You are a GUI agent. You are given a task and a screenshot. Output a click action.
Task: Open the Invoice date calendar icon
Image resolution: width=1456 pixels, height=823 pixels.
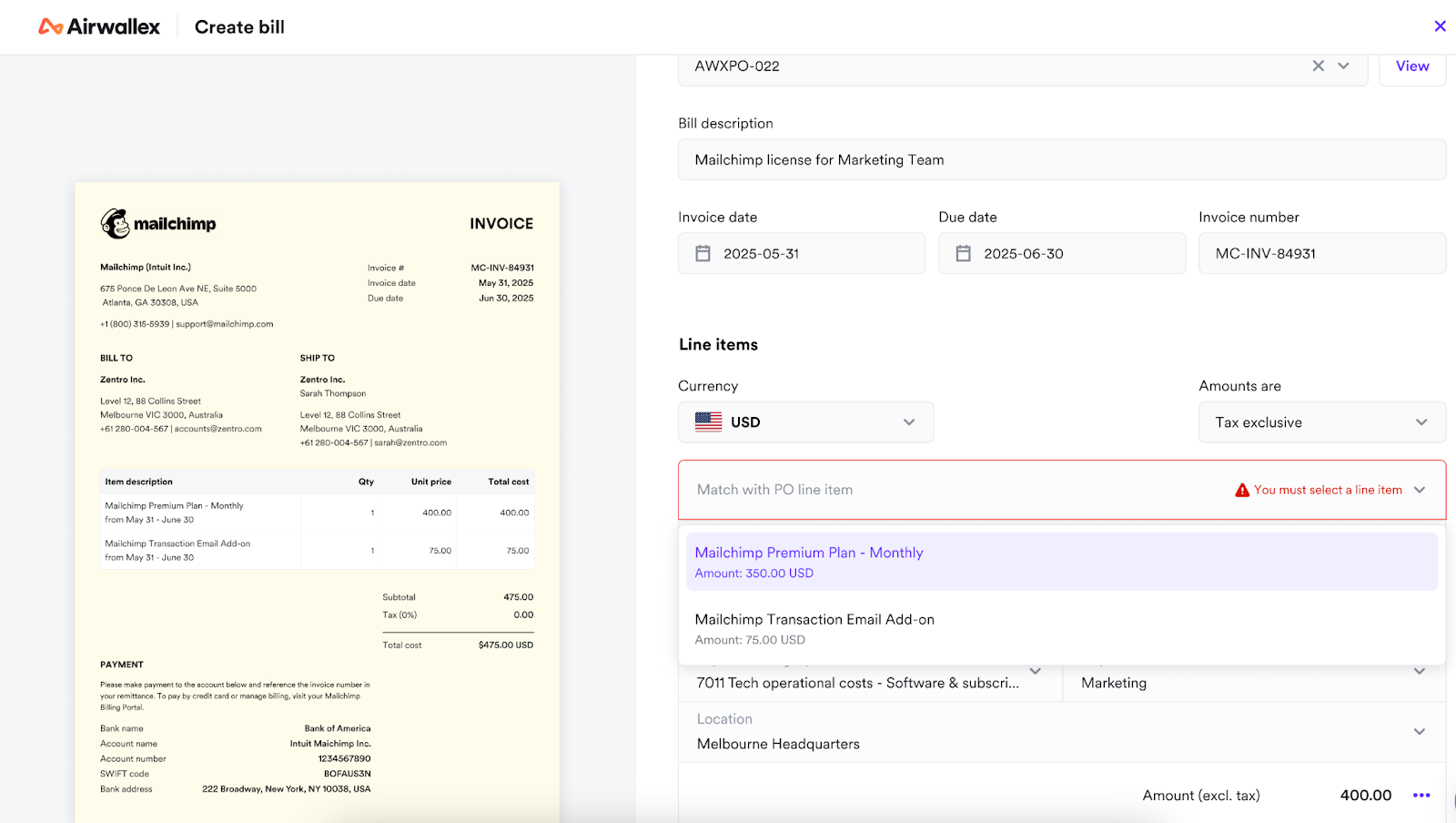703,254
